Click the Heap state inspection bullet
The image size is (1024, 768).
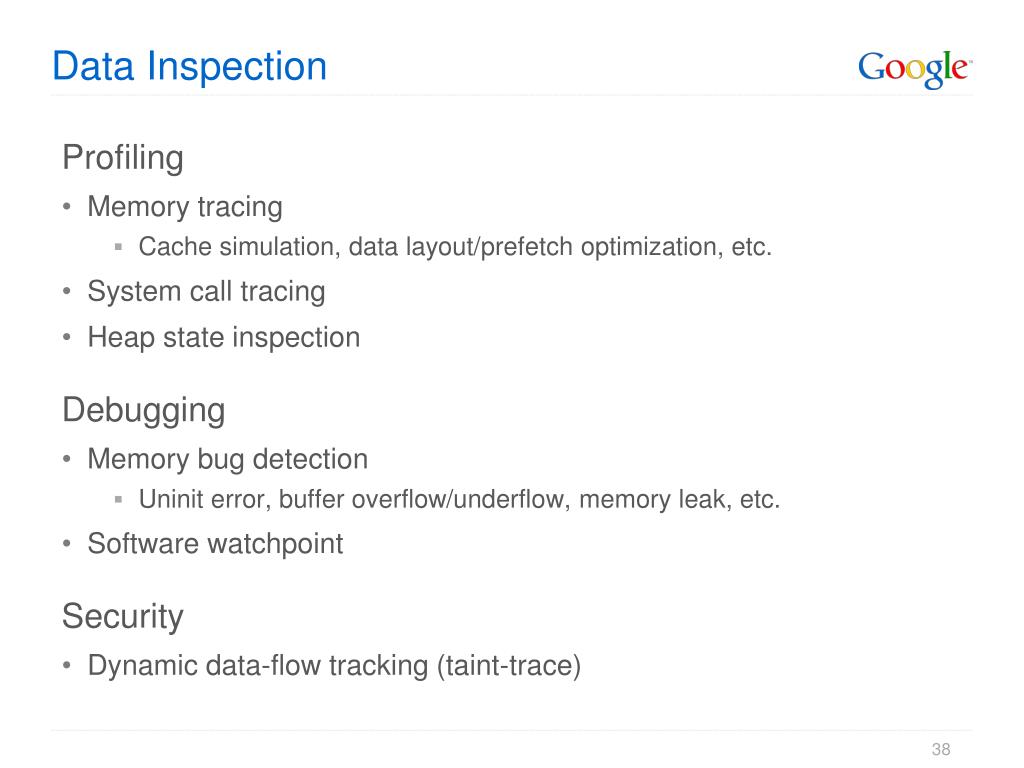tap(224, 338)
